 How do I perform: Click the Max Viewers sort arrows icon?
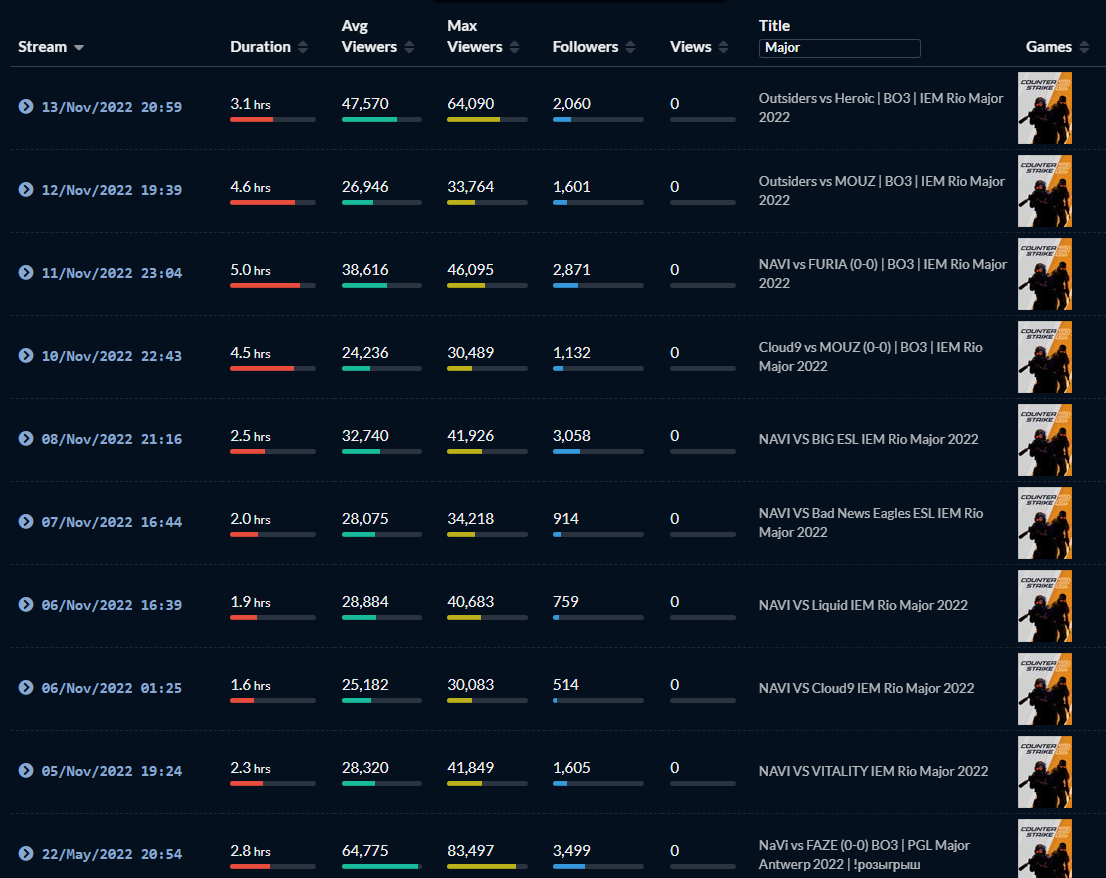tap(514, 47)
